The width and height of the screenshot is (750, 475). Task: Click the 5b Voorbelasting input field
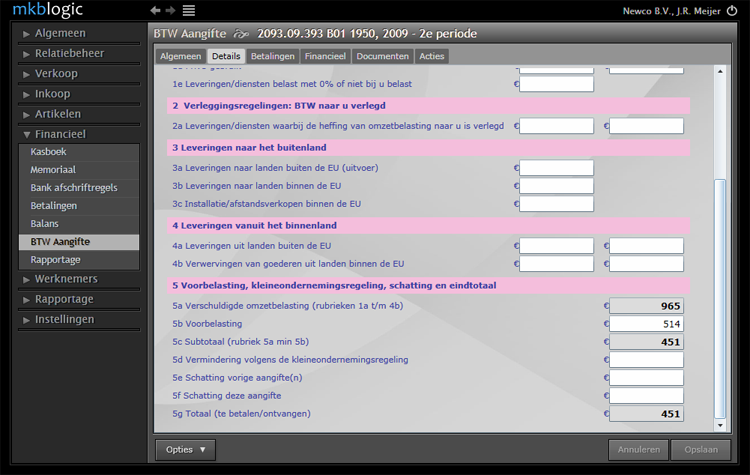coord(646,324)
